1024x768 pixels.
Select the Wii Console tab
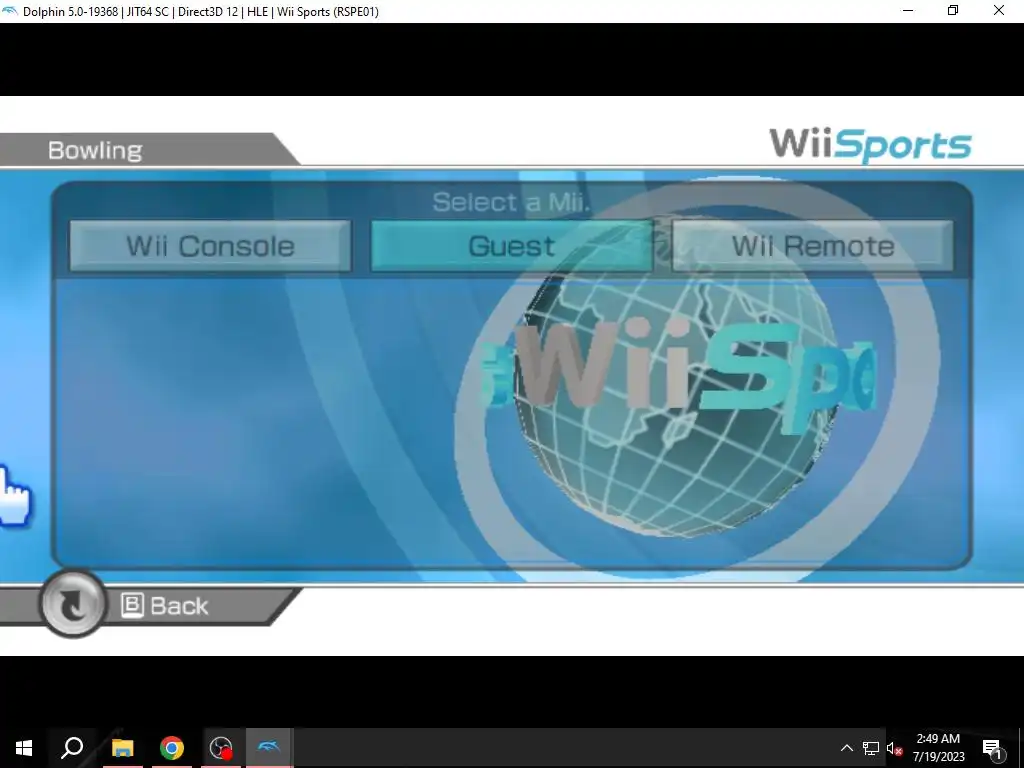(x=210, y=246)
